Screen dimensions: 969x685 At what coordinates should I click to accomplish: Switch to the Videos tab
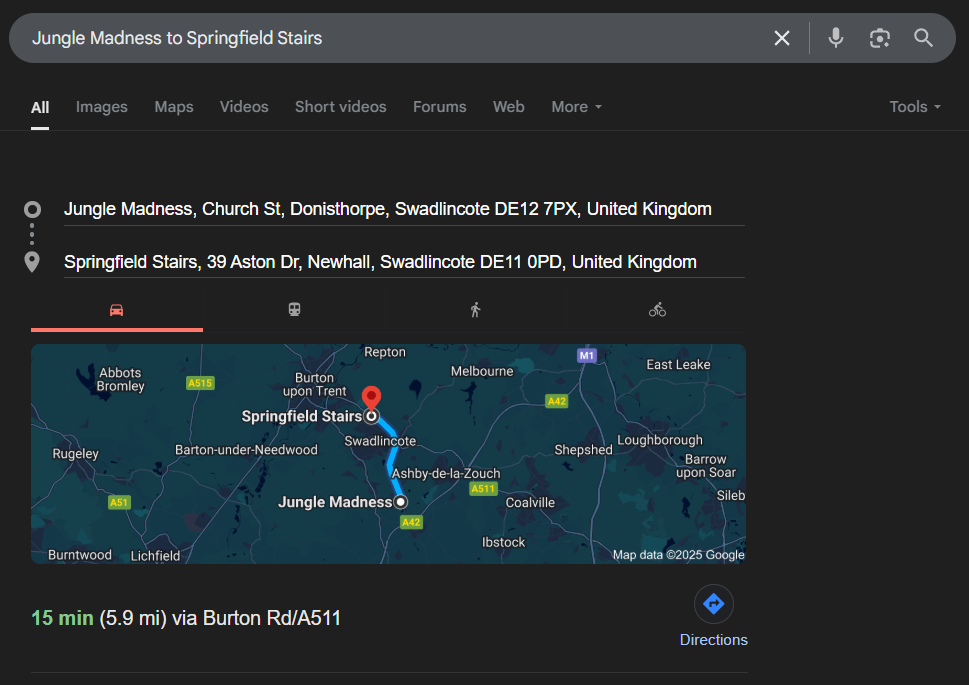pyautogui.click(x=244, y=107)
